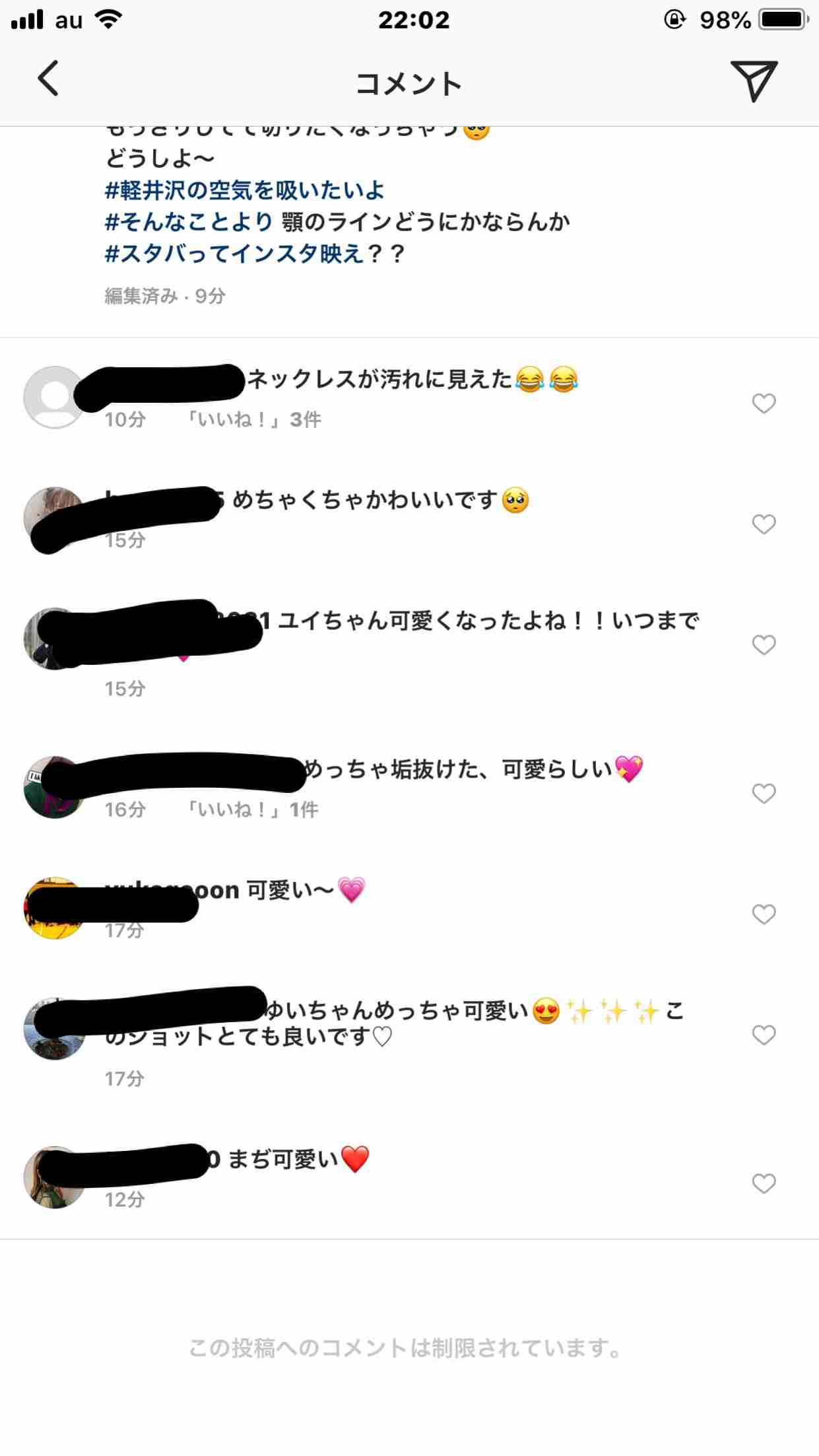Like the ネックレスが汚れに見えた comment

(x=764, y=403)
